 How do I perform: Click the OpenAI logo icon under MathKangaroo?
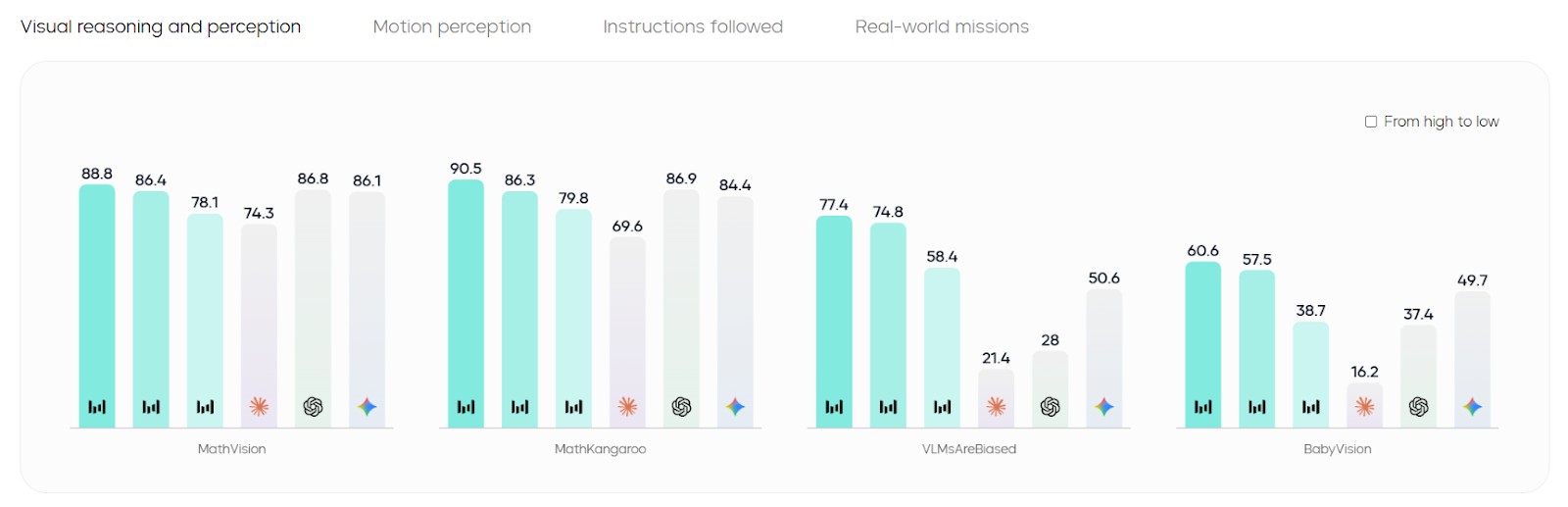(681, 406)
